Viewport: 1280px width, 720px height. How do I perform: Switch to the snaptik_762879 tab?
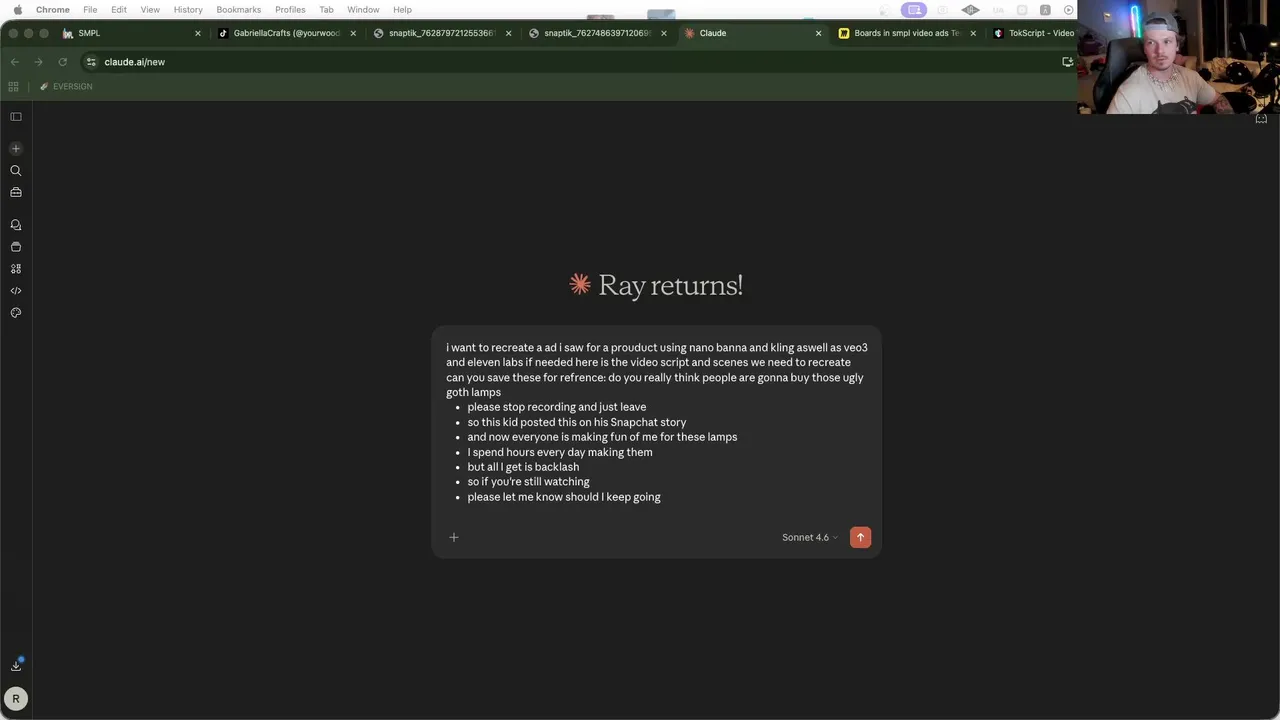click(x=441, y=33)
